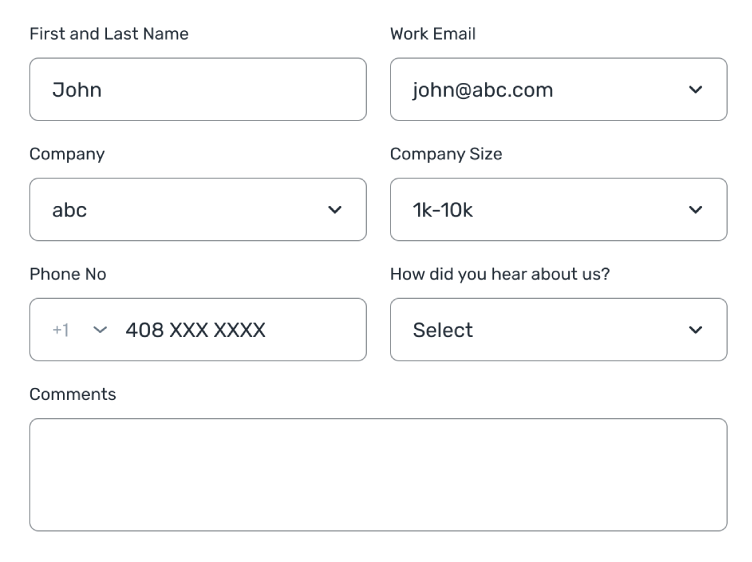Click the chevron arrow in Company field
Viewport: 752px width, 562px height.
click(335, 210)
